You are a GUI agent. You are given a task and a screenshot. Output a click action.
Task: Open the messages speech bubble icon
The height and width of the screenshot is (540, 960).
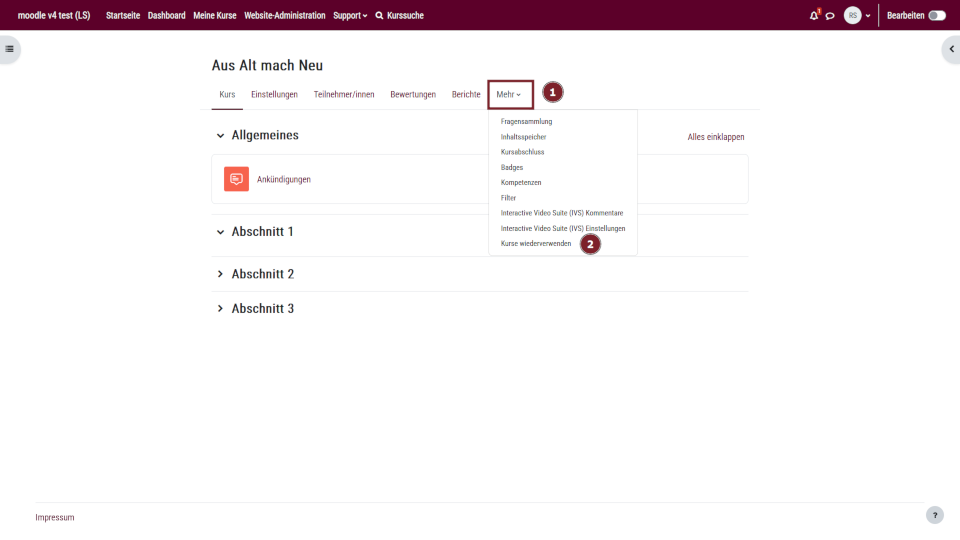tap(830, 16)
